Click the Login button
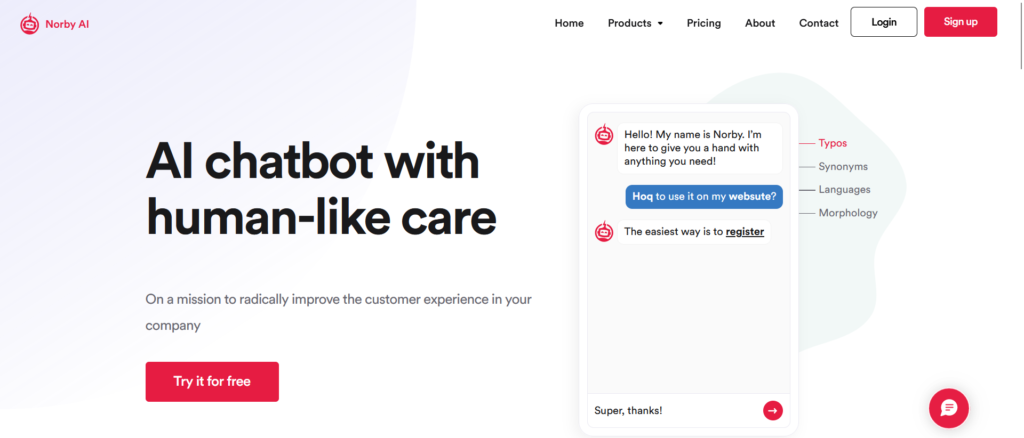 [x=883, y=22]
